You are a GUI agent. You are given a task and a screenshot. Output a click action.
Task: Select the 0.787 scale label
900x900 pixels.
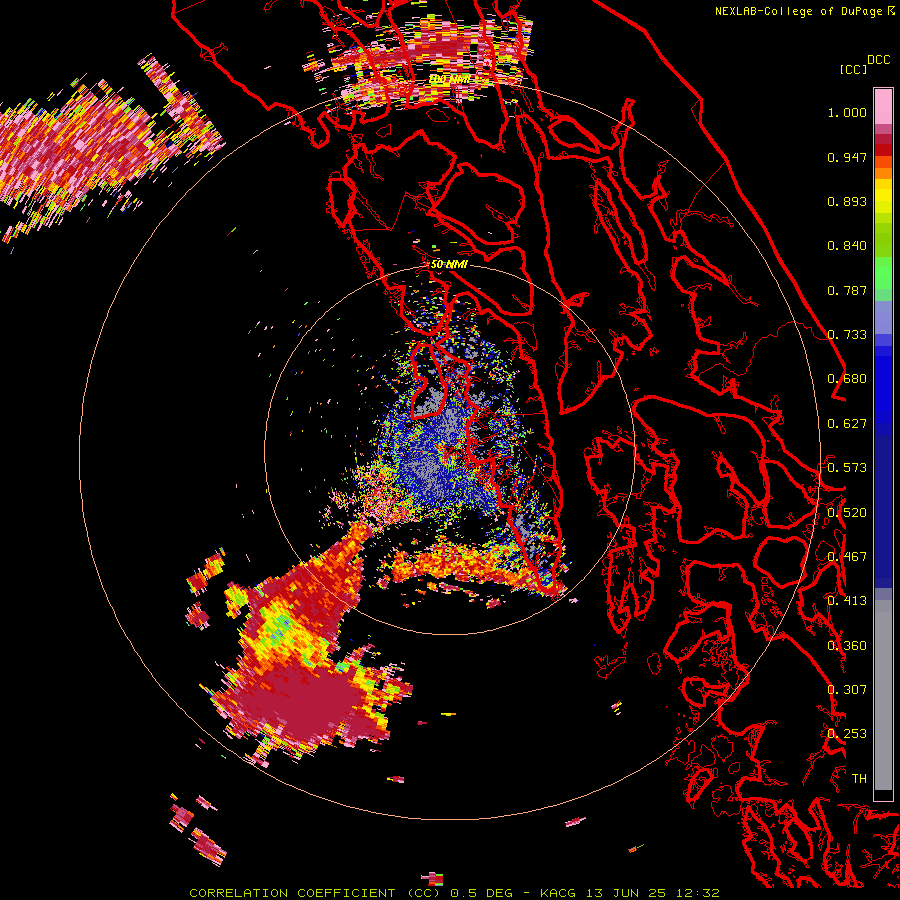click(x=847, y=290)
